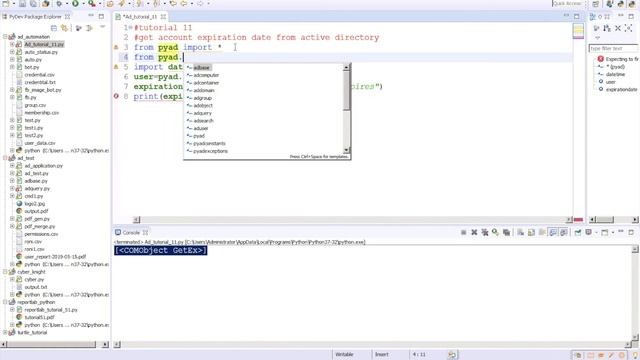Minimize the PyDev Package Explorer view
Screen dimensions: 640x360
[91, 16]
